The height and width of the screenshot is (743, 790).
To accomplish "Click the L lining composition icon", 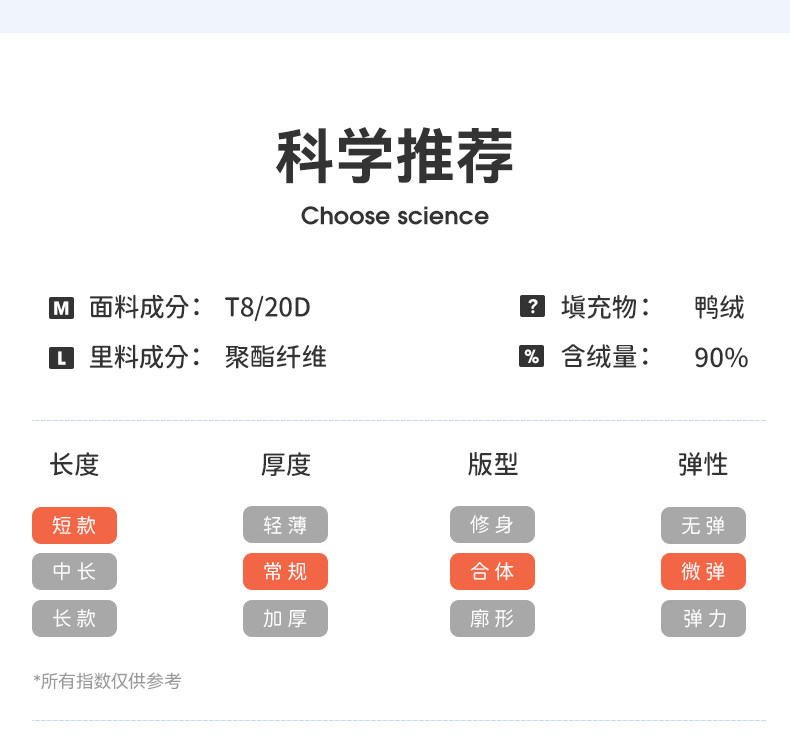I will point(61,357).
